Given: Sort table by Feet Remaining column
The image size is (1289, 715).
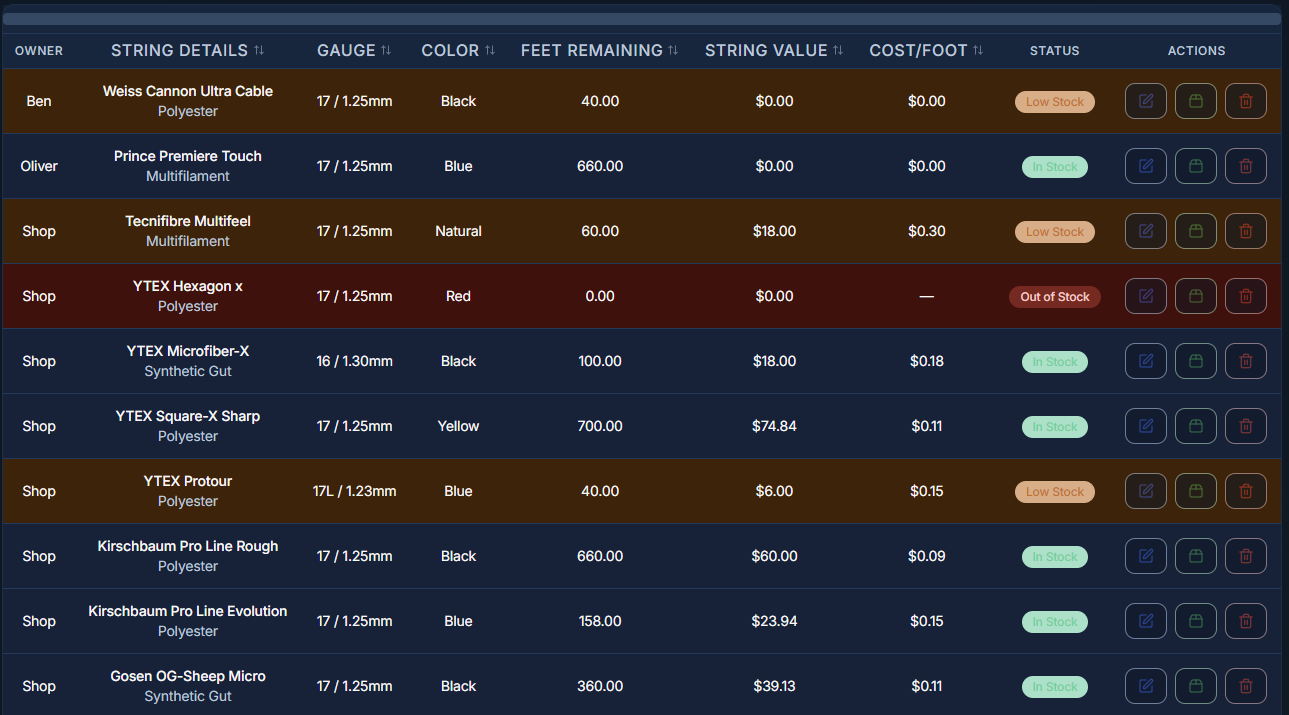Looking at the screenshot, I should click(600, 50).
